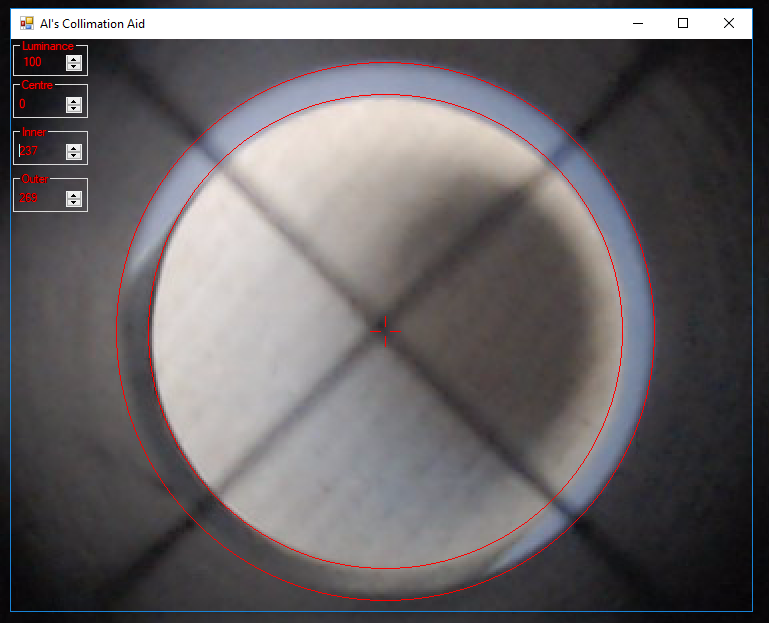Decrease Luminance with the down arrow

[x=74, y=67]
